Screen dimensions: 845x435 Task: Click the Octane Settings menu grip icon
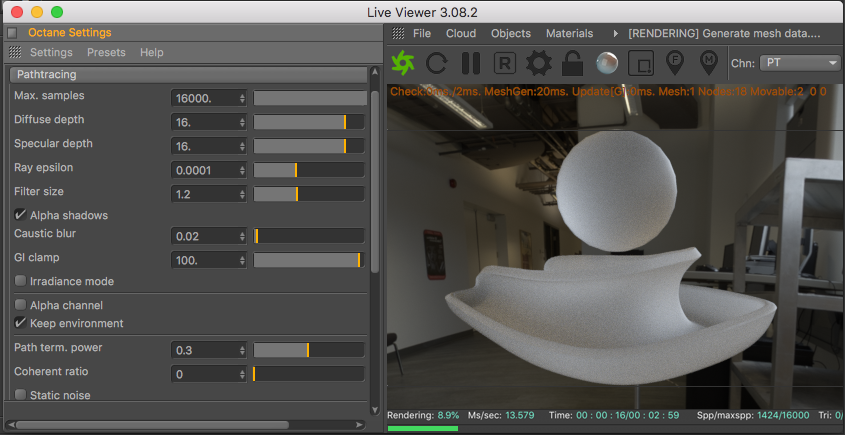[x=15, y=52]
